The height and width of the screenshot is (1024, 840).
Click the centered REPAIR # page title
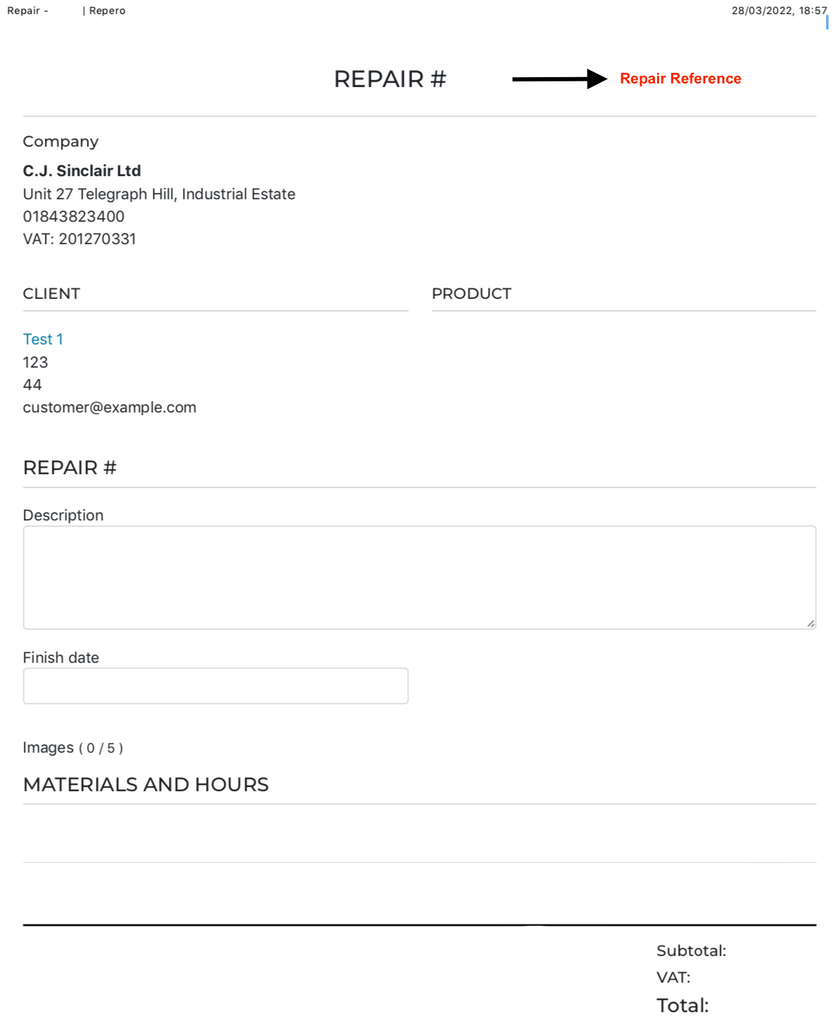tap(390, 80)
